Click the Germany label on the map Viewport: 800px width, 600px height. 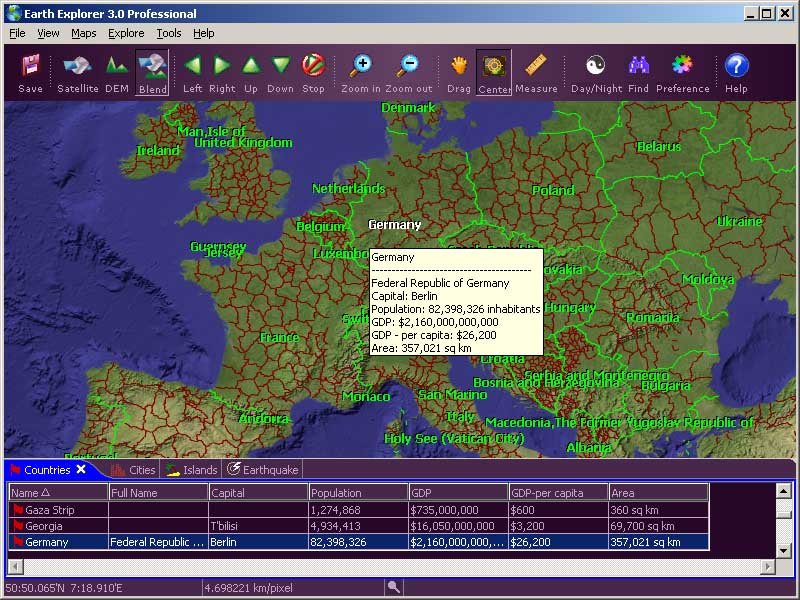[394, 224]
